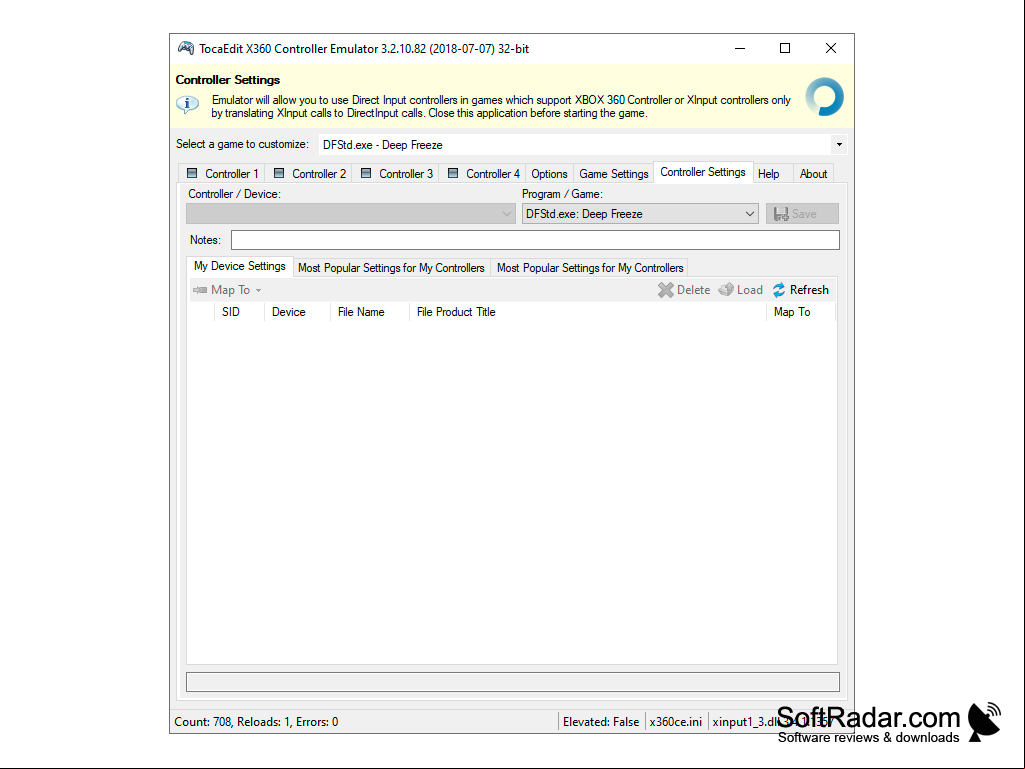Open the Controller 3 tab

point(396,174)
